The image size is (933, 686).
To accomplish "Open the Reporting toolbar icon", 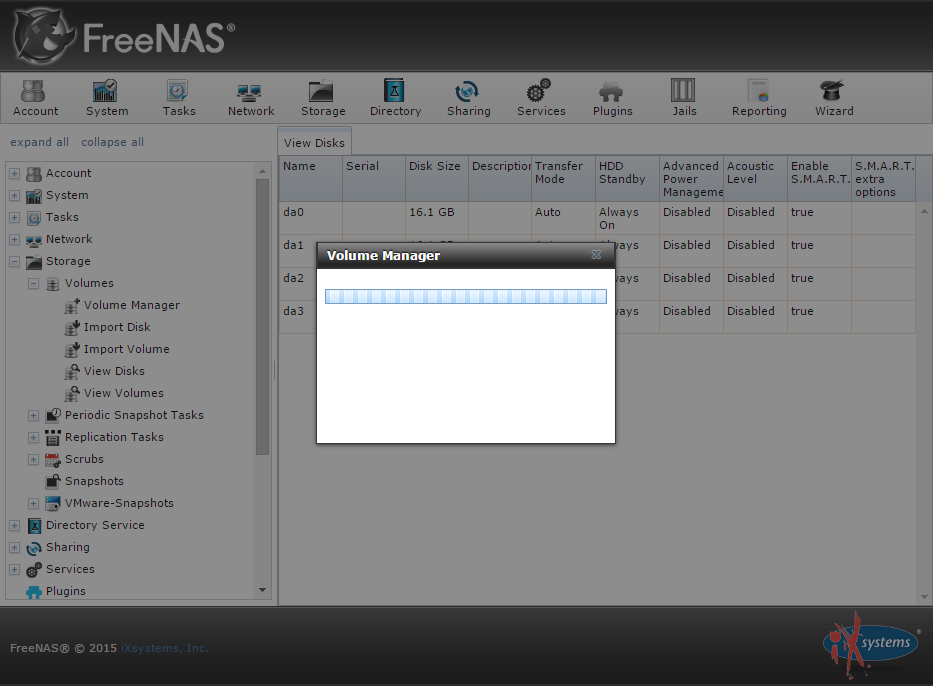I will coord(758,98).
